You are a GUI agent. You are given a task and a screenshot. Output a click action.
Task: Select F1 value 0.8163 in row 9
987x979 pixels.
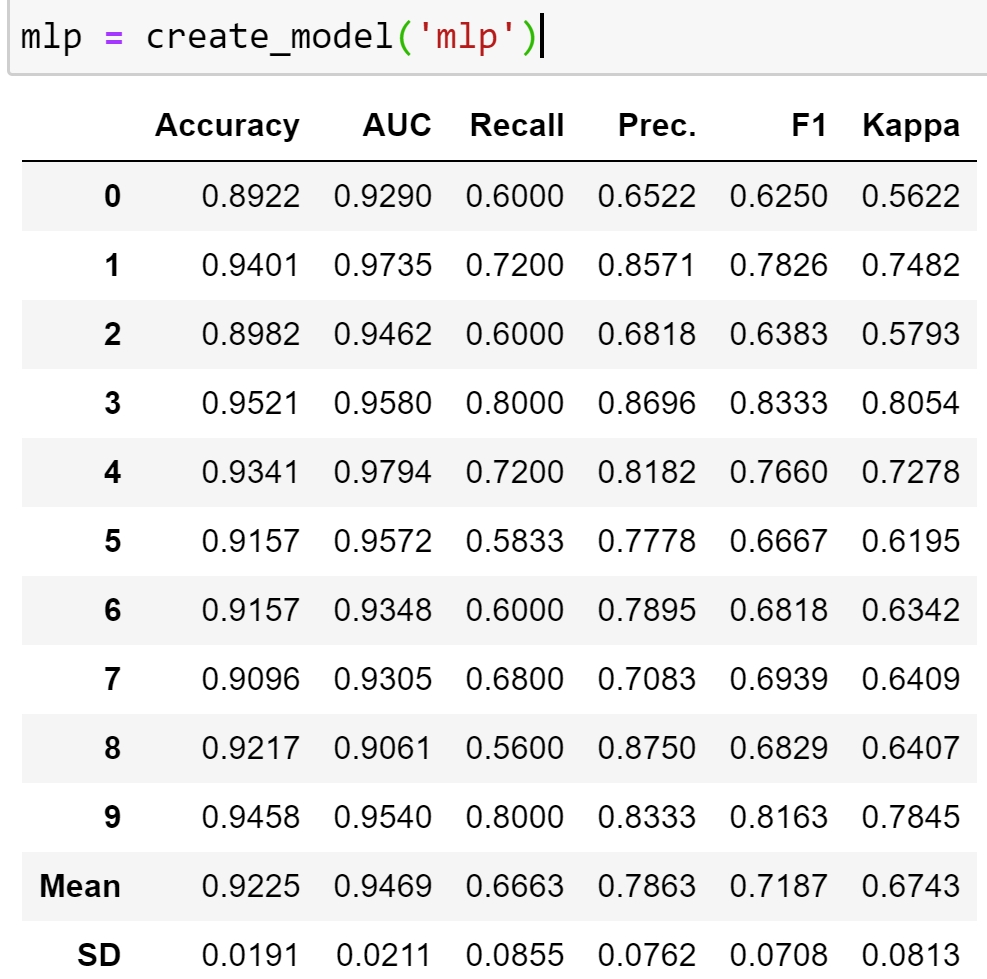[778, 817]
